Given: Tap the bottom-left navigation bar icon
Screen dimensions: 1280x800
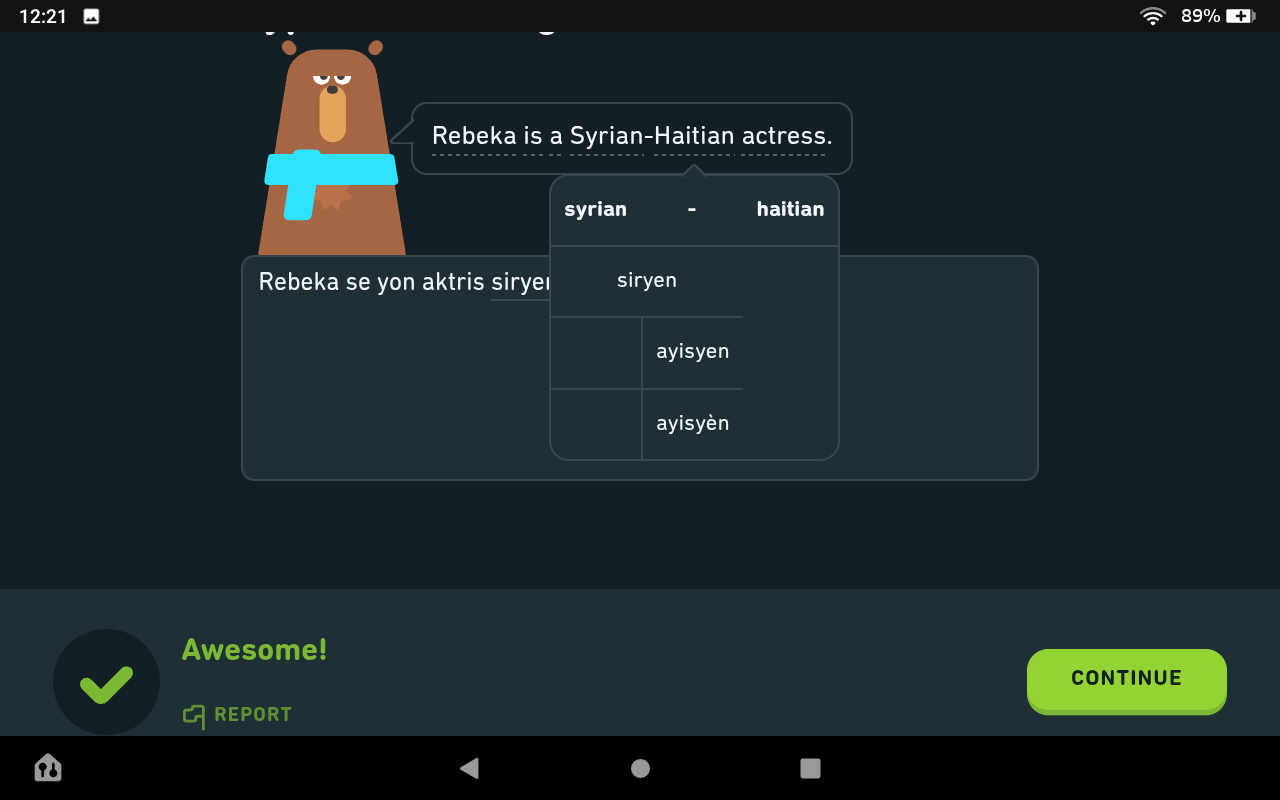Looking at the screenshot, I should pyautogui.click(x=48, y=768).
